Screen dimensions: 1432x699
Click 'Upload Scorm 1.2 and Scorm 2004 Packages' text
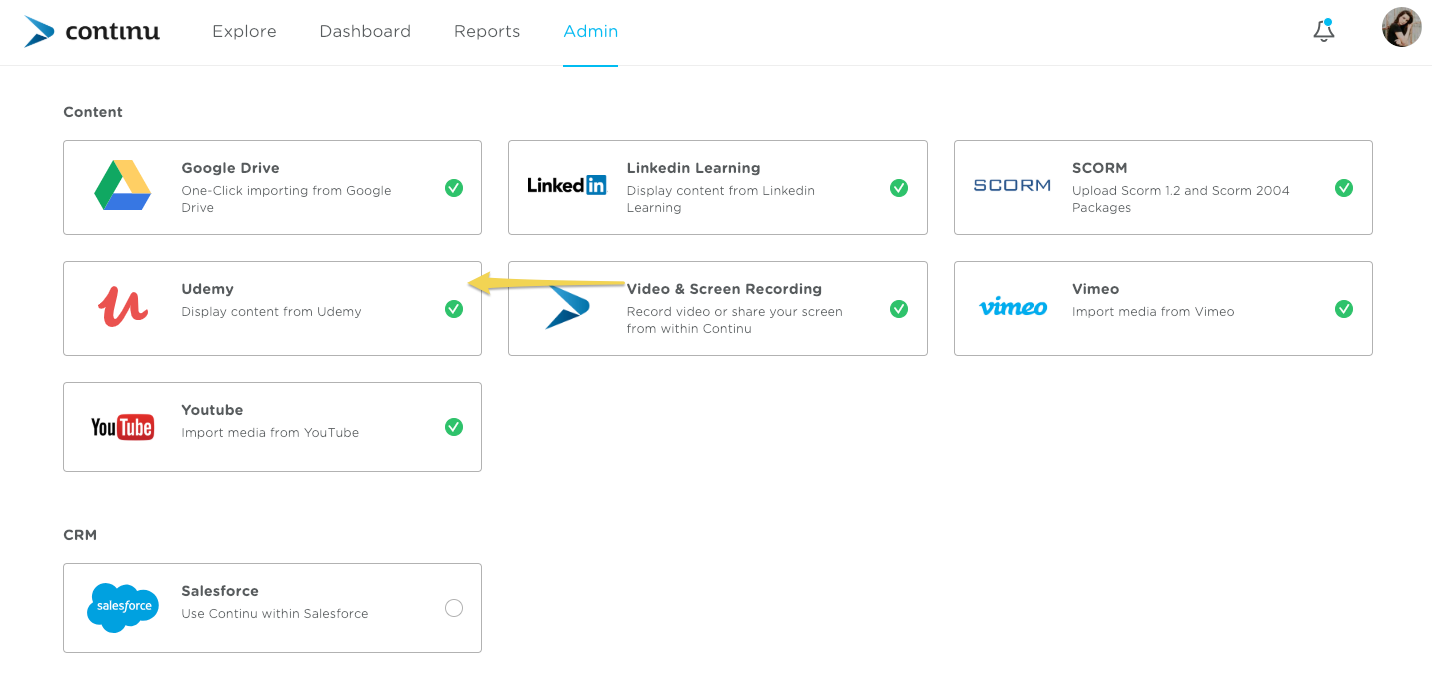click(1181, 199)
